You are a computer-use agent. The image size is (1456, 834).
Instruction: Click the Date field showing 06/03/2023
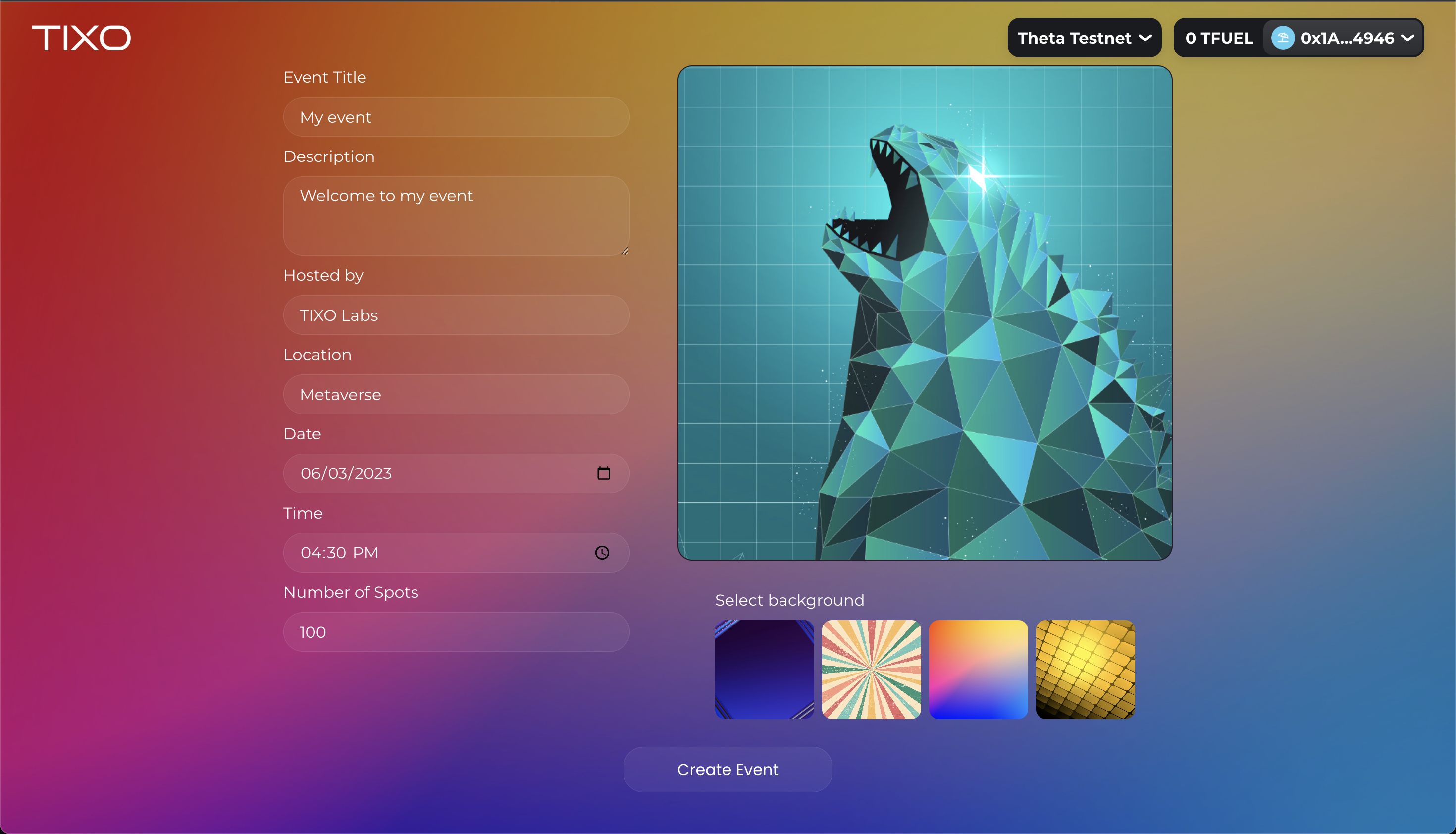pos(435,473)
